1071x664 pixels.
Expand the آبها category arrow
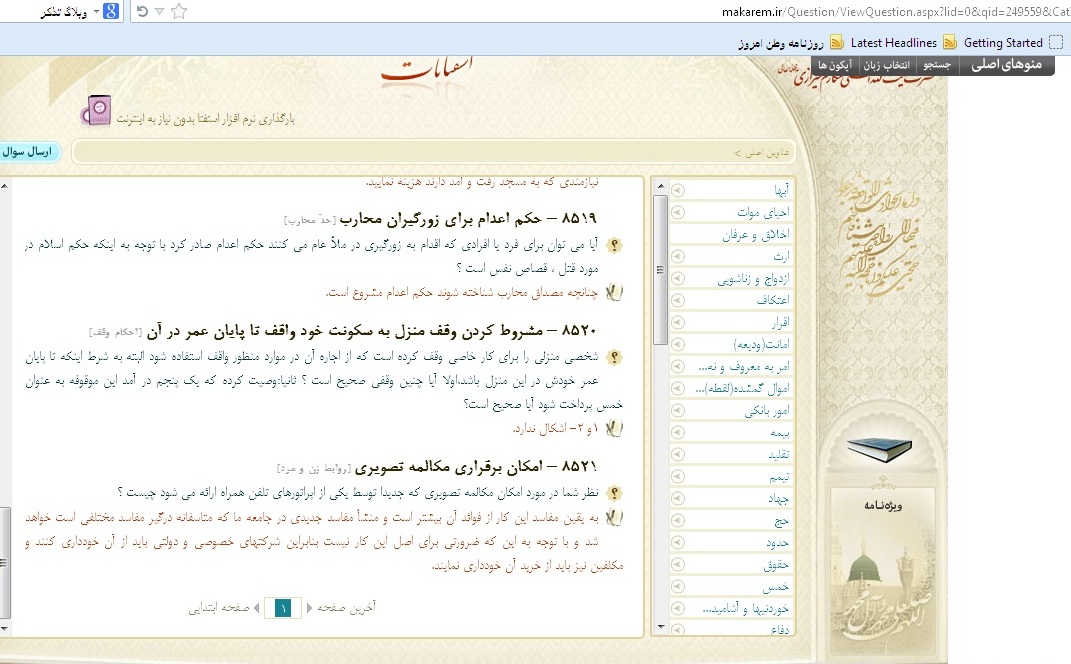pyautogui.click(x=678, y=190)
